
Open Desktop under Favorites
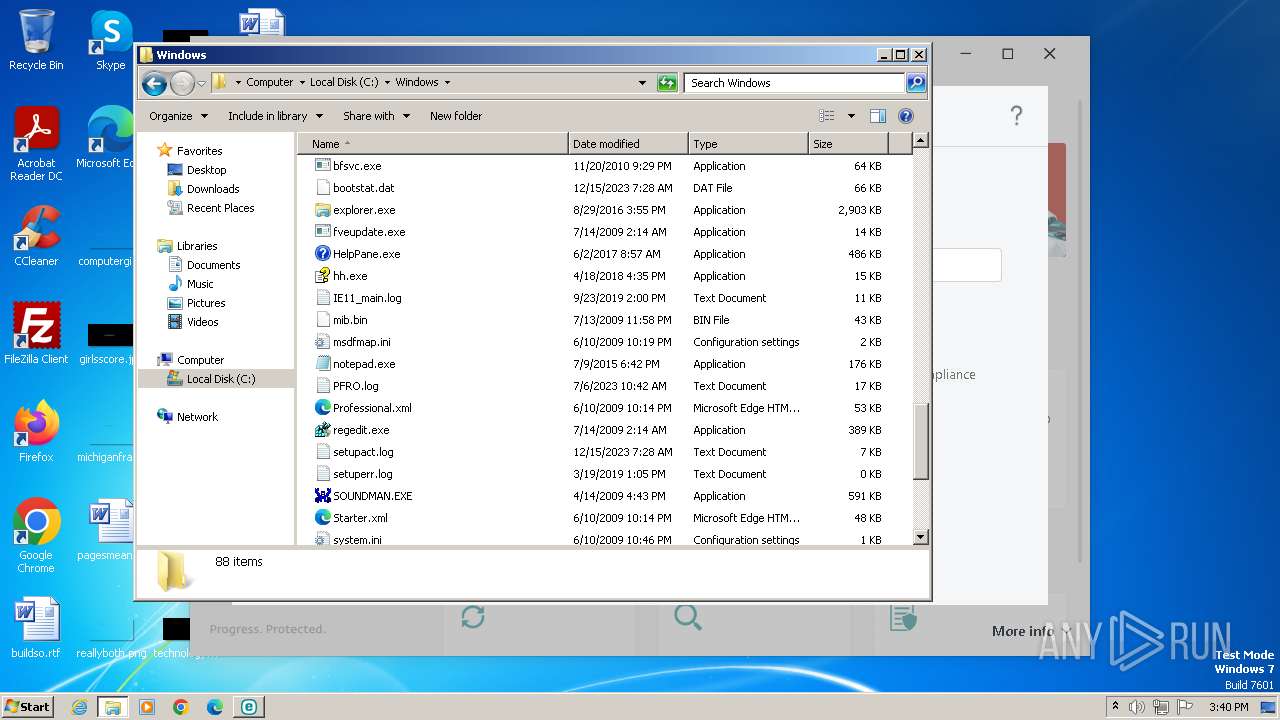[206, 170]
